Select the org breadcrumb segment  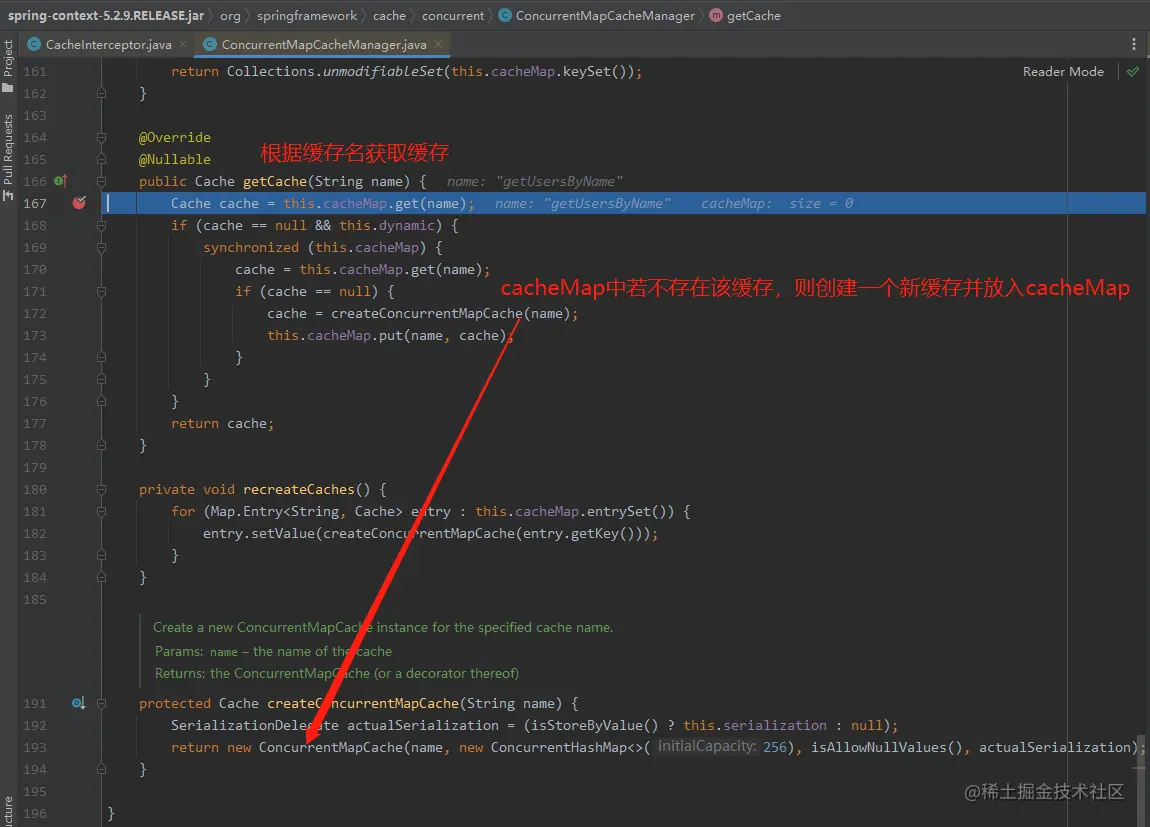(230, 15)
